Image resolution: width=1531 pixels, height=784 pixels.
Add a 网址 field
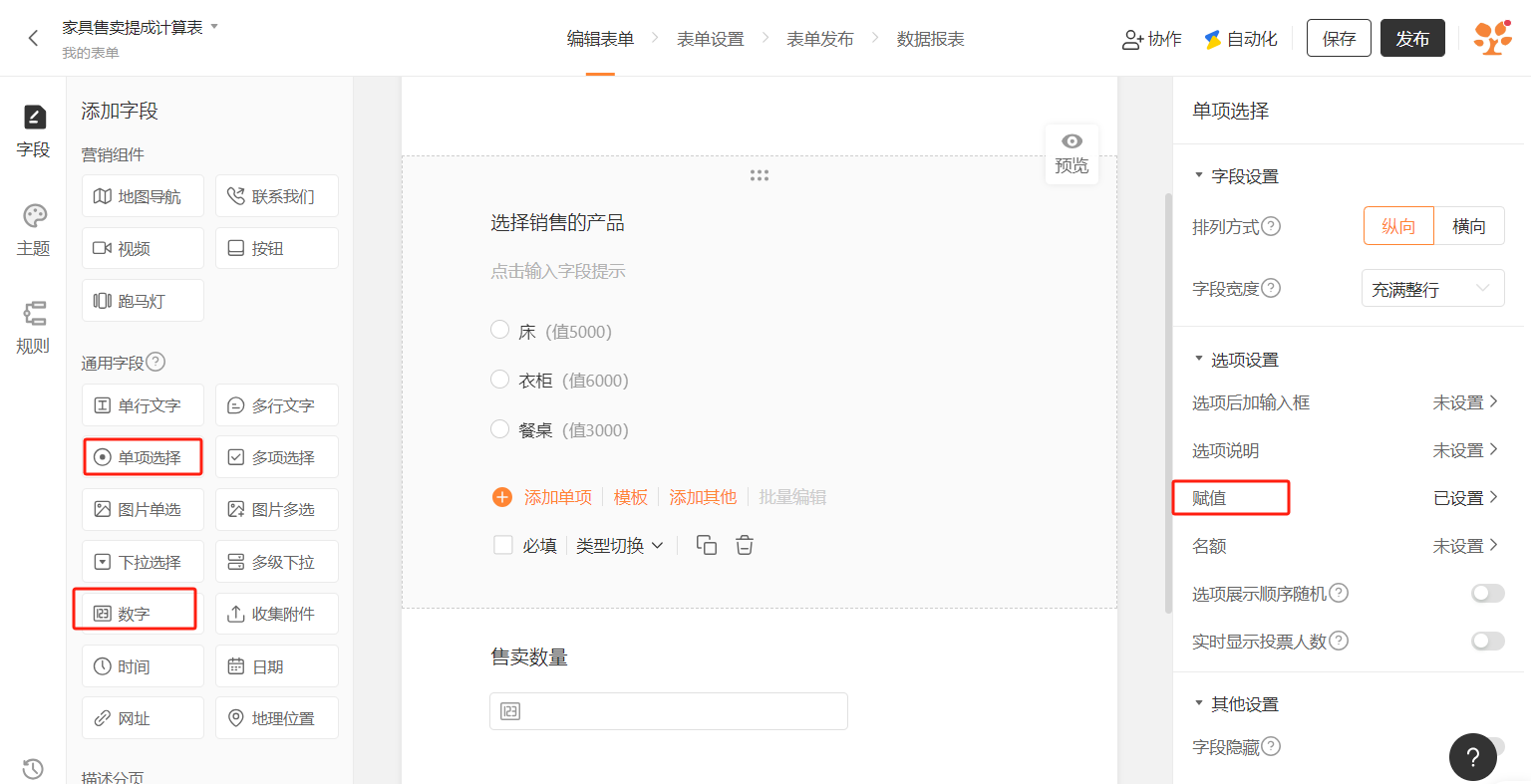[143, 718]
